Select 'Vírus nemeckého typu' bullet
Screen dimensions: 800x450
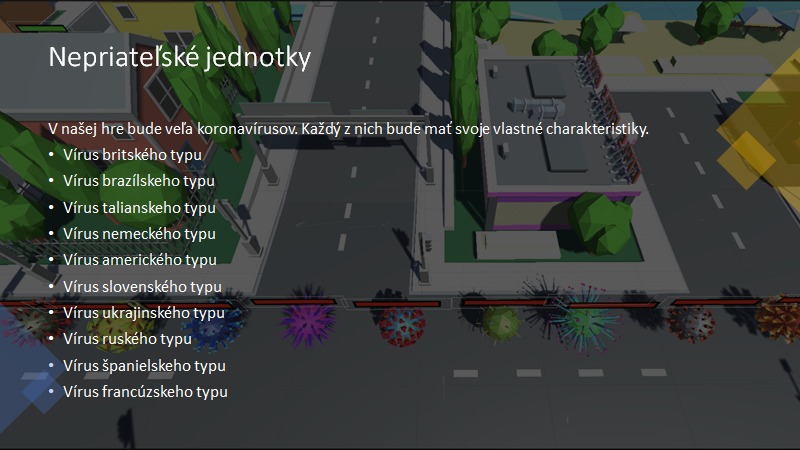[x=139, y=234]
